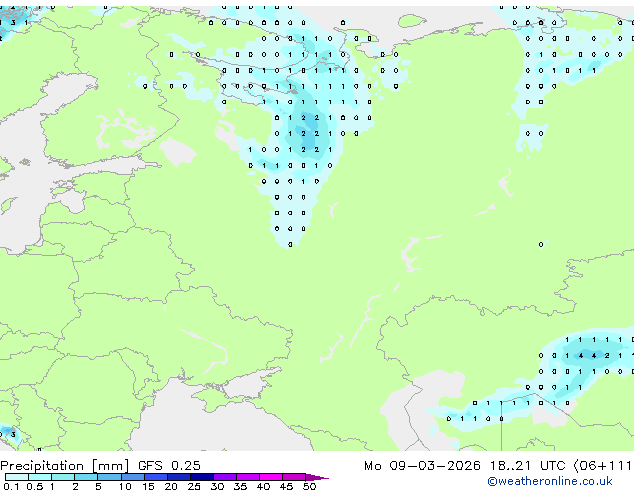This screenshot has height=490, width=634.
Task: Click the 30–35 mm purple legend swatch
Action: pyautogui.click(x=225, y=477)
